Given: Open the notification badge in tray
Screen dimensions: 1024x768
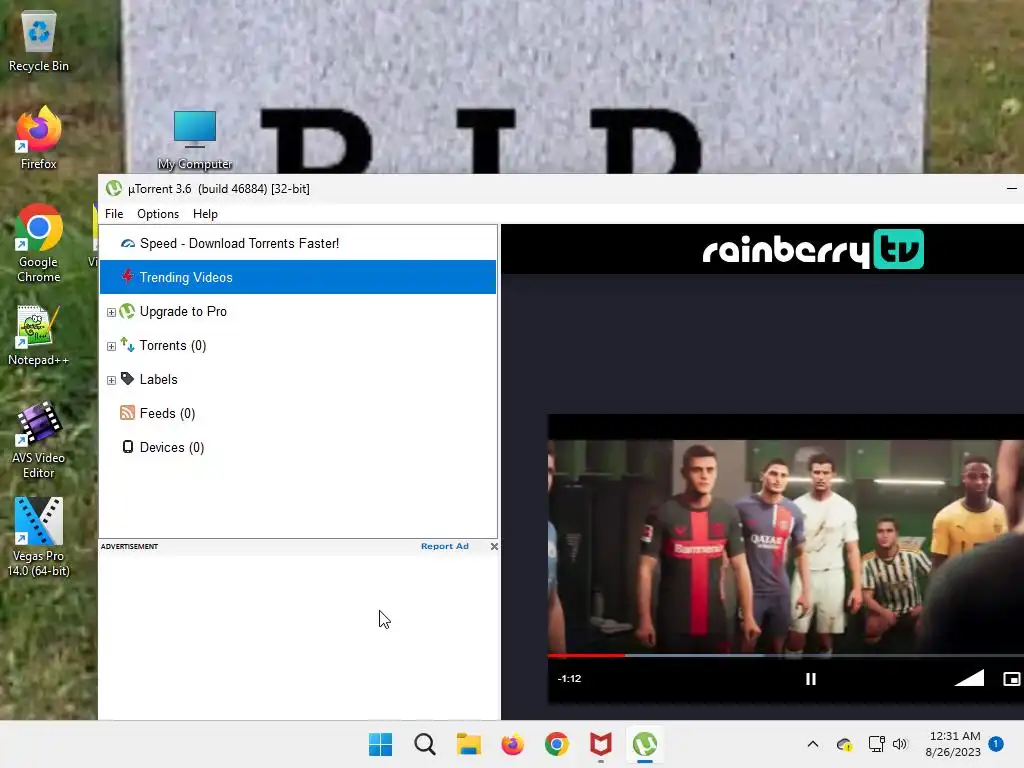Looking at the screenshot, I should tap(996, 744).
